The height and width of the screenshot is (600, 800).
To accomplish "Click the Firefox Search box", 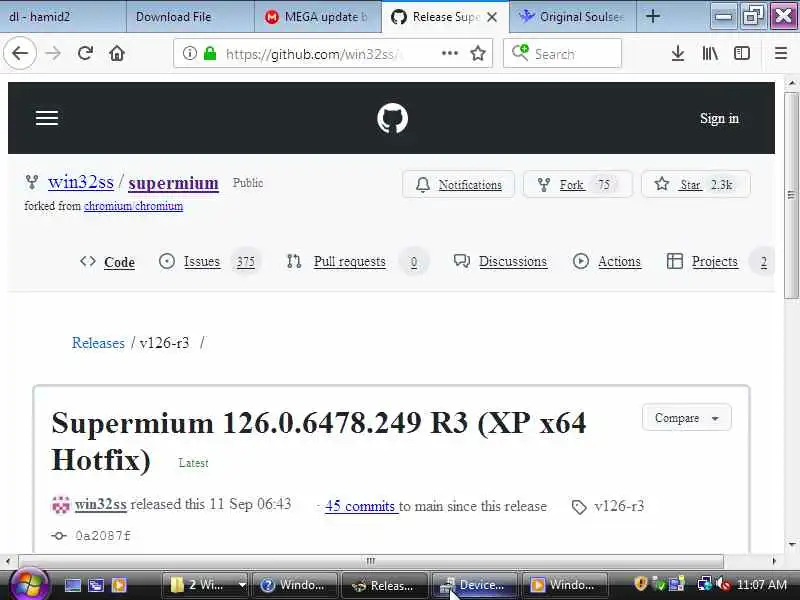I will (x=562, y=53).
